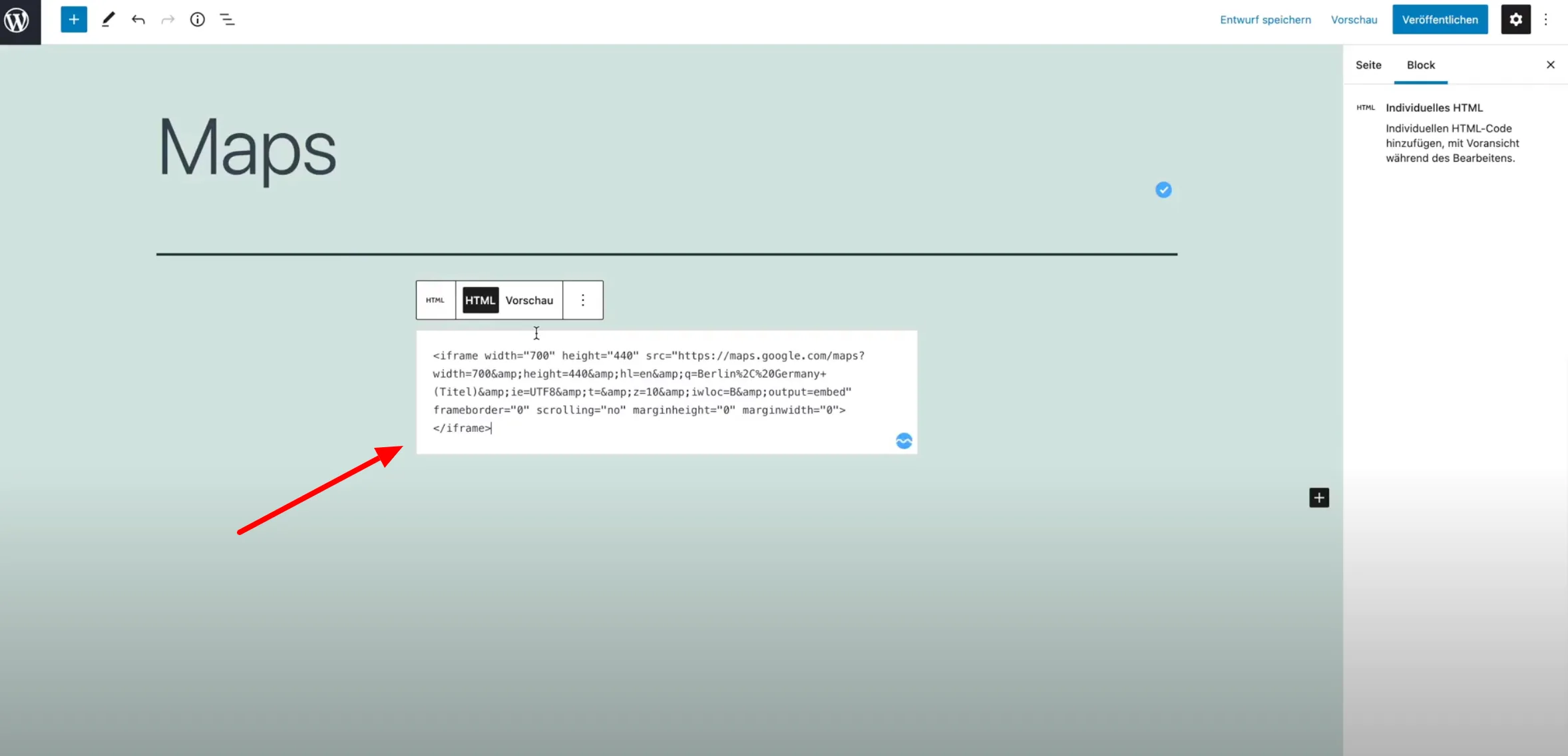Click the Undo arrow icon

(x=138, y=20)
